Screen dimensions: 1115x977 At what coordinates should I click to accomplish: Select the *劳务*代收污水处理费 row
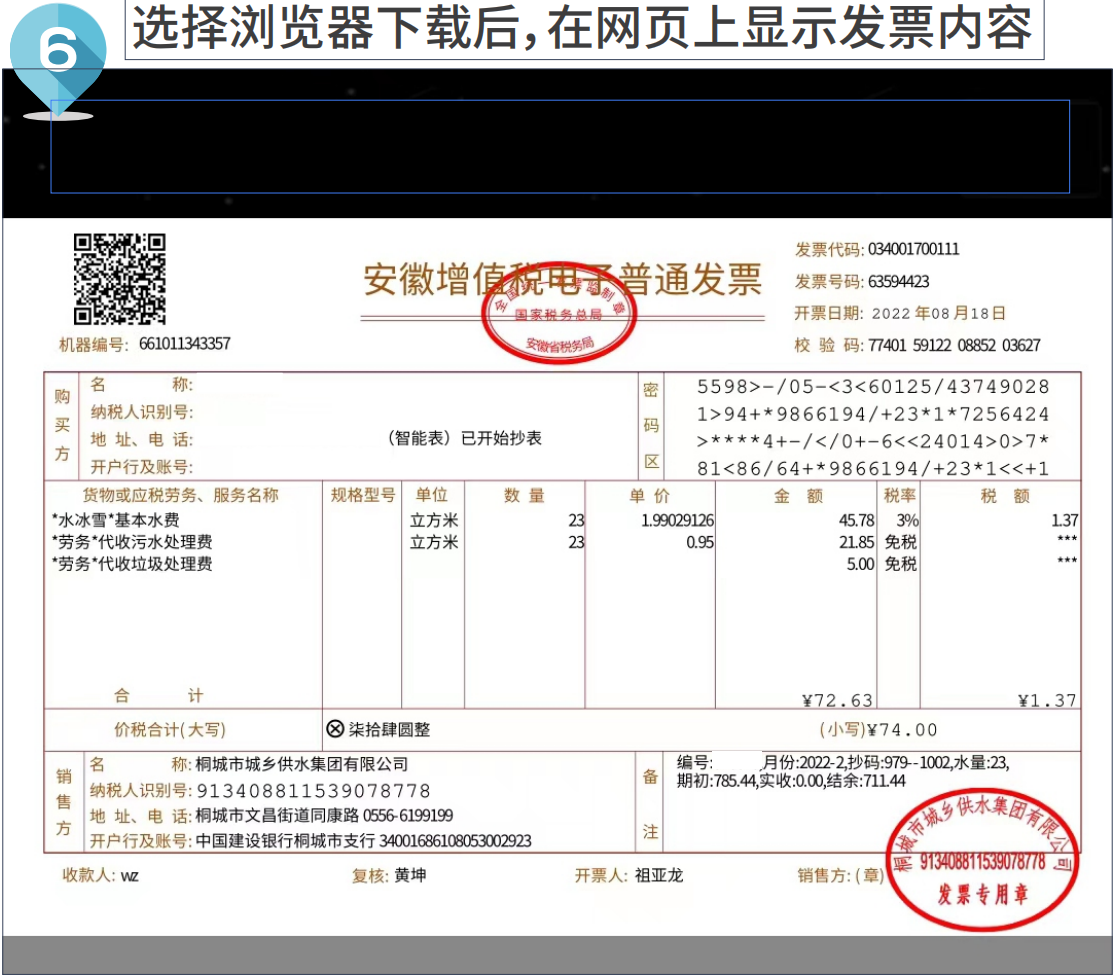pos(130,543)
